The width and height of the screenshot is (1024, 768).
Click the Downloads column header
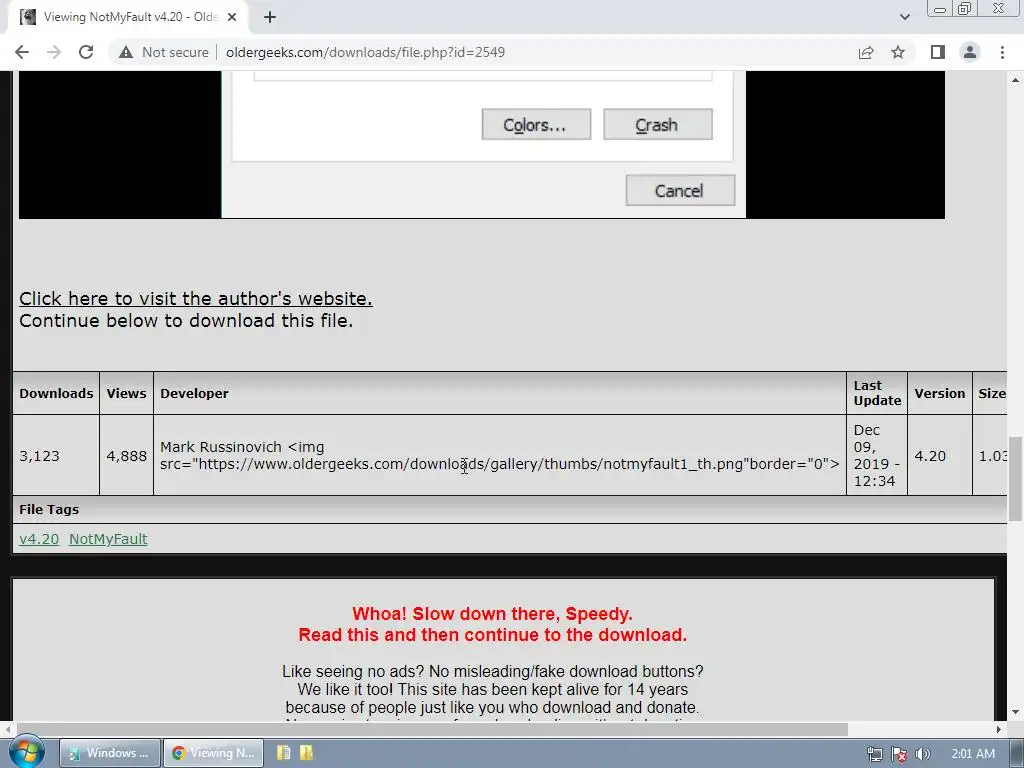[x=56, y=393]
